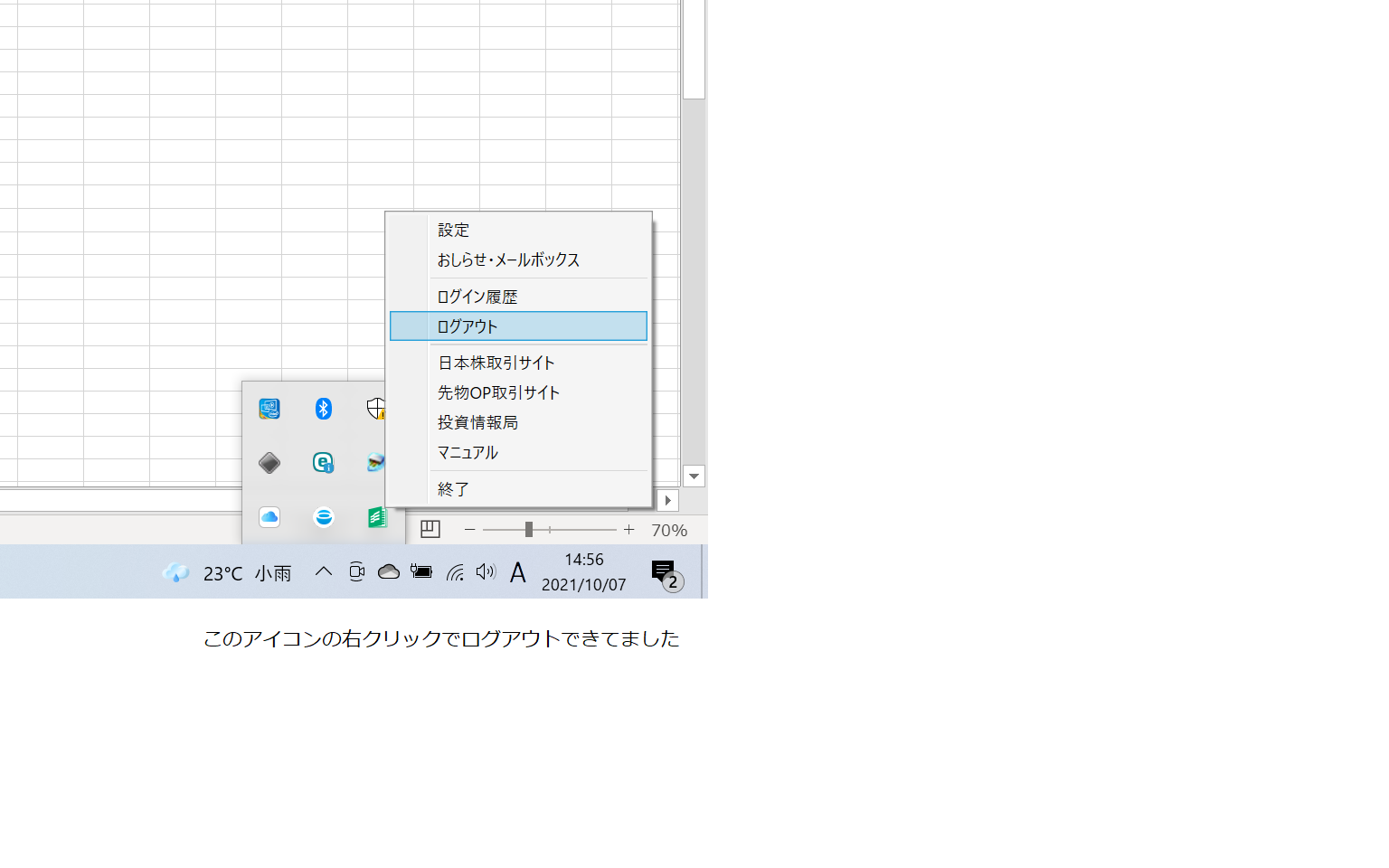Open 日本株取引サイト menu entry
Image resolution: width=1389 pixels, height=868 pixels.
pyautogui.click(x=496, y=363)
